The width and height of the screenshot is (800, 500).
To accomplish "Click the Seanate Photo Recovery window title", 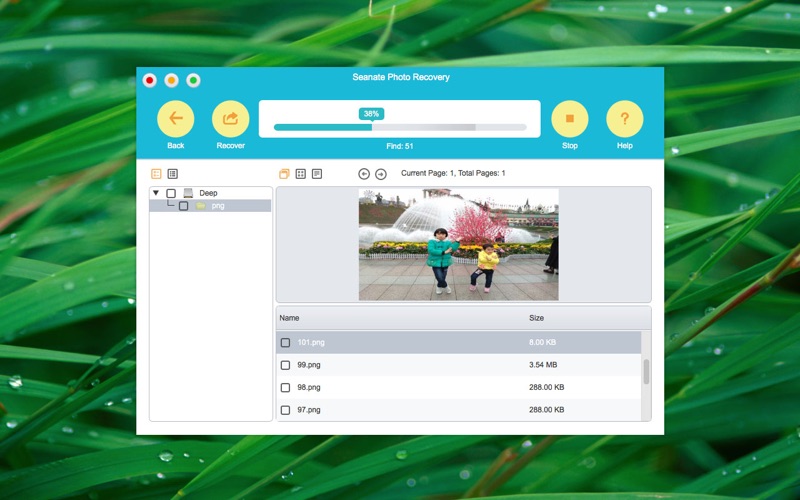I will pos(401,77).
